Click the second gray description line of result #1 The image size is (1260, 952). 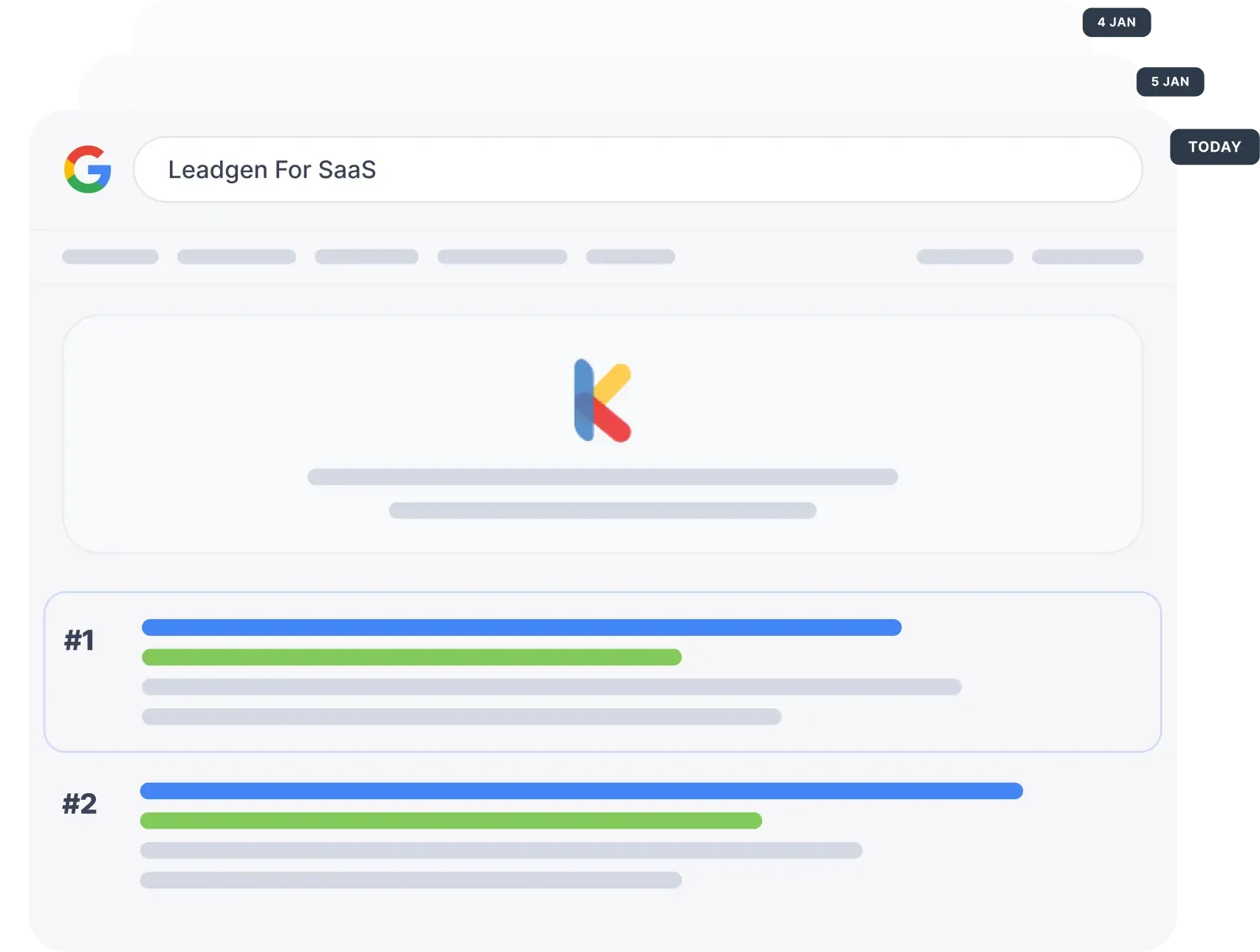(462, 716)
